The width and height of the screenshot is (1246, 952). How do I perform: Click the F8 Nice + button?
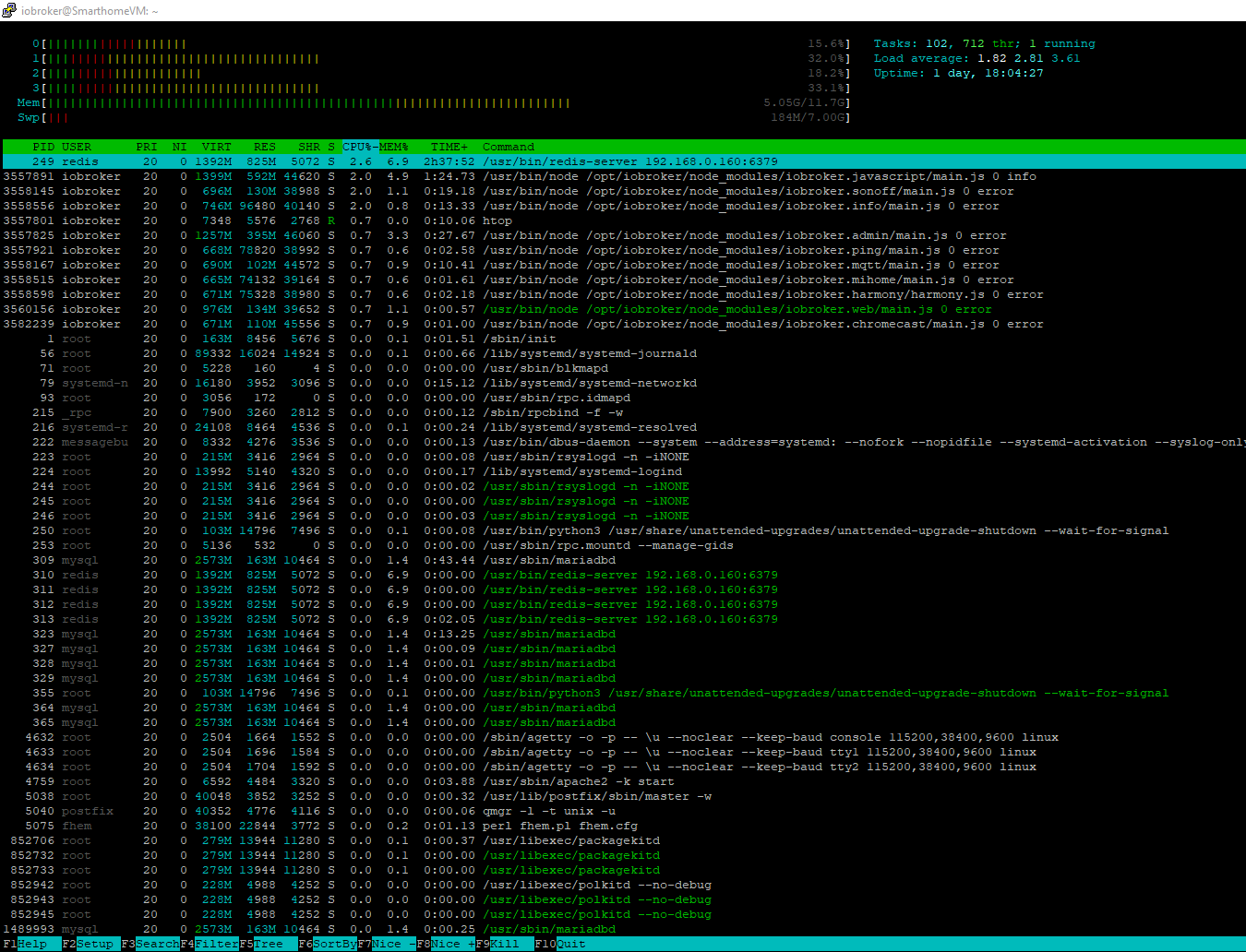pyautogui.click(x=446, y=944)
